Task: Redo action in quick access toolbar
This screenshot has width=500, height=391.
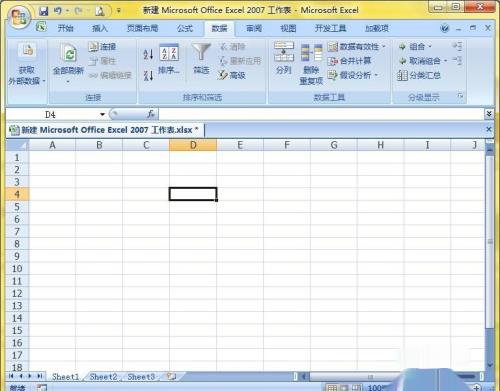Action: tap(78, 11)
